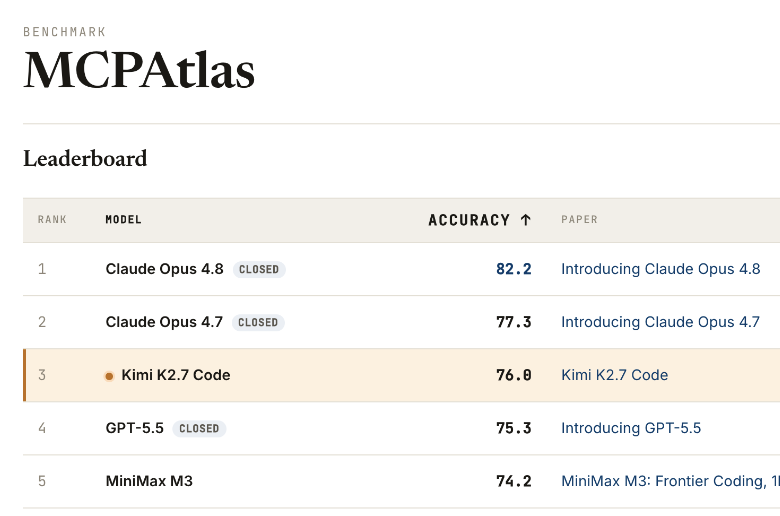Open the Introducing Claude Opus 4.8 paper link

(661, 269)
